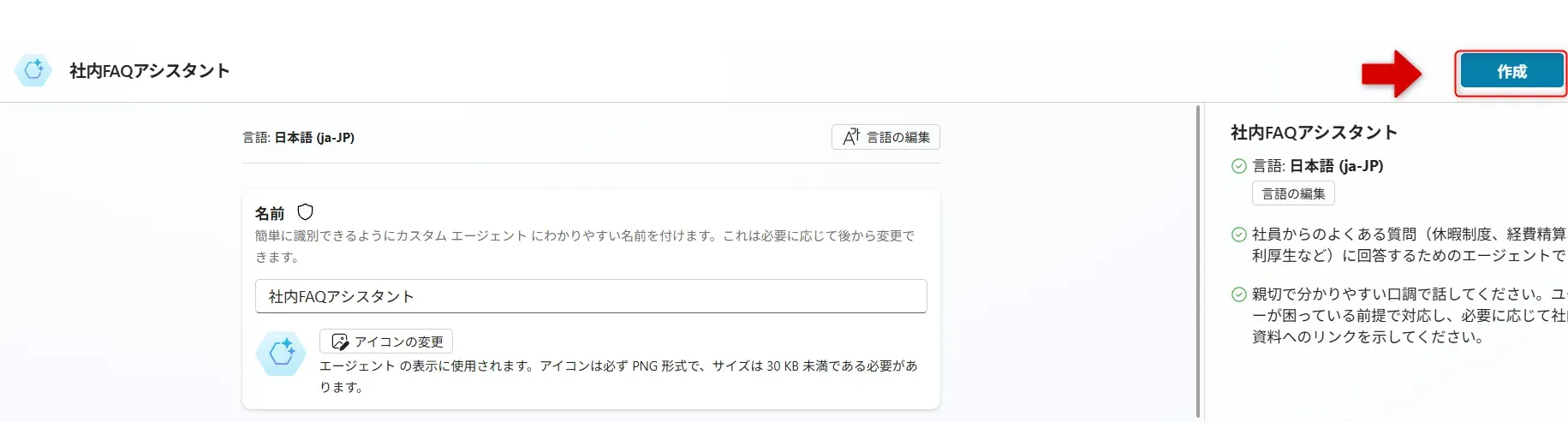The width and height of the screenshot is (1568, 422).
Task: Click the 言語の編集 icon above the name card
Action: tap(851, 137)
